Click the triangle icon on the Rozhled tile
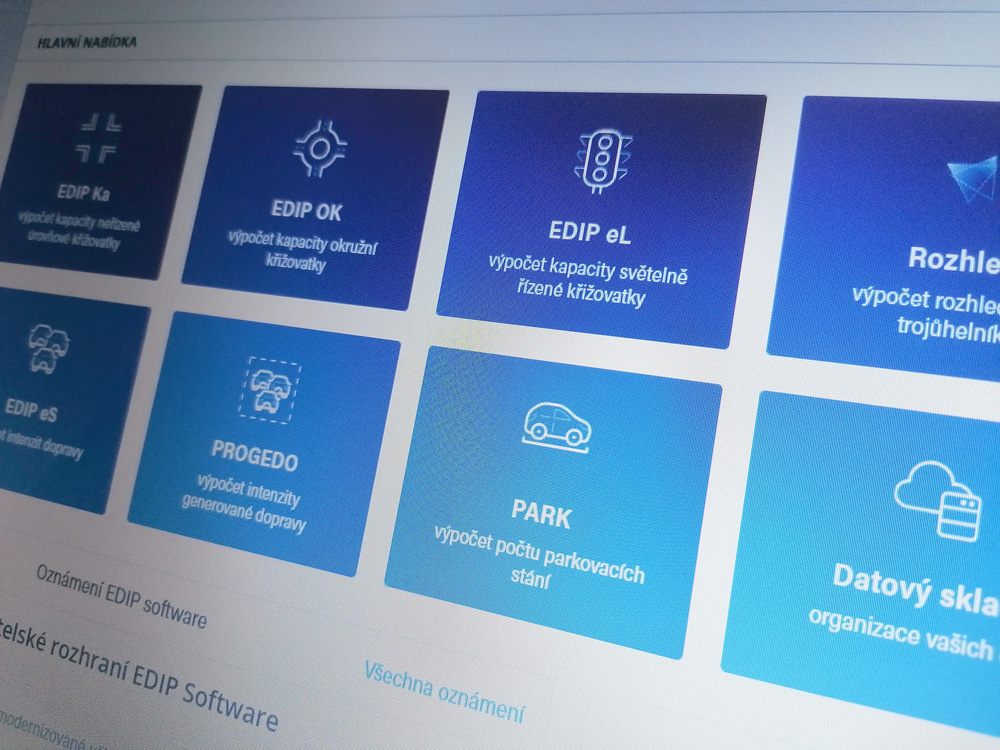 (x=974, y=180)
